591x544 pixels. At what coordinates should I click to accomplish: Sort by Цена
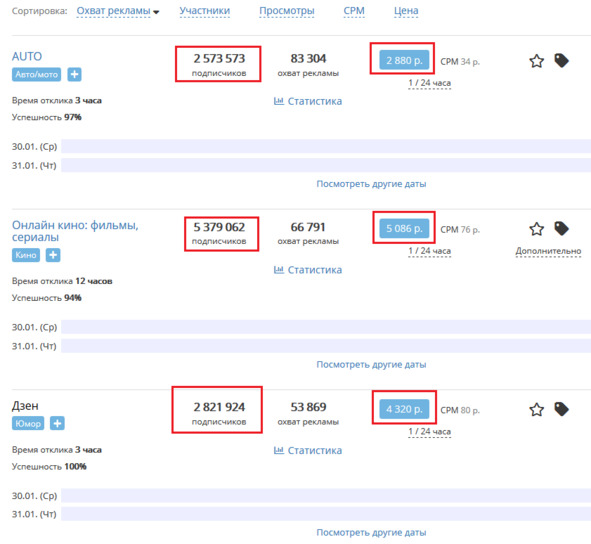click(x=406, y=11)
